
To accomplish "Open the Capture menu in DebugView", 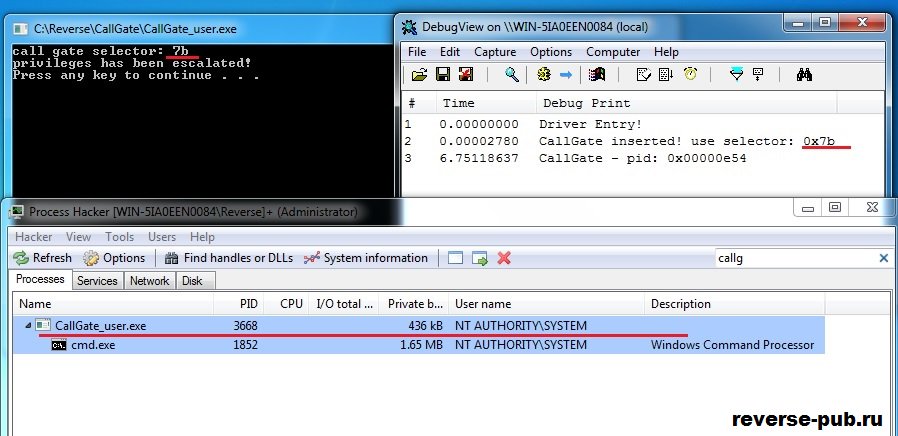I will (495, 52).
